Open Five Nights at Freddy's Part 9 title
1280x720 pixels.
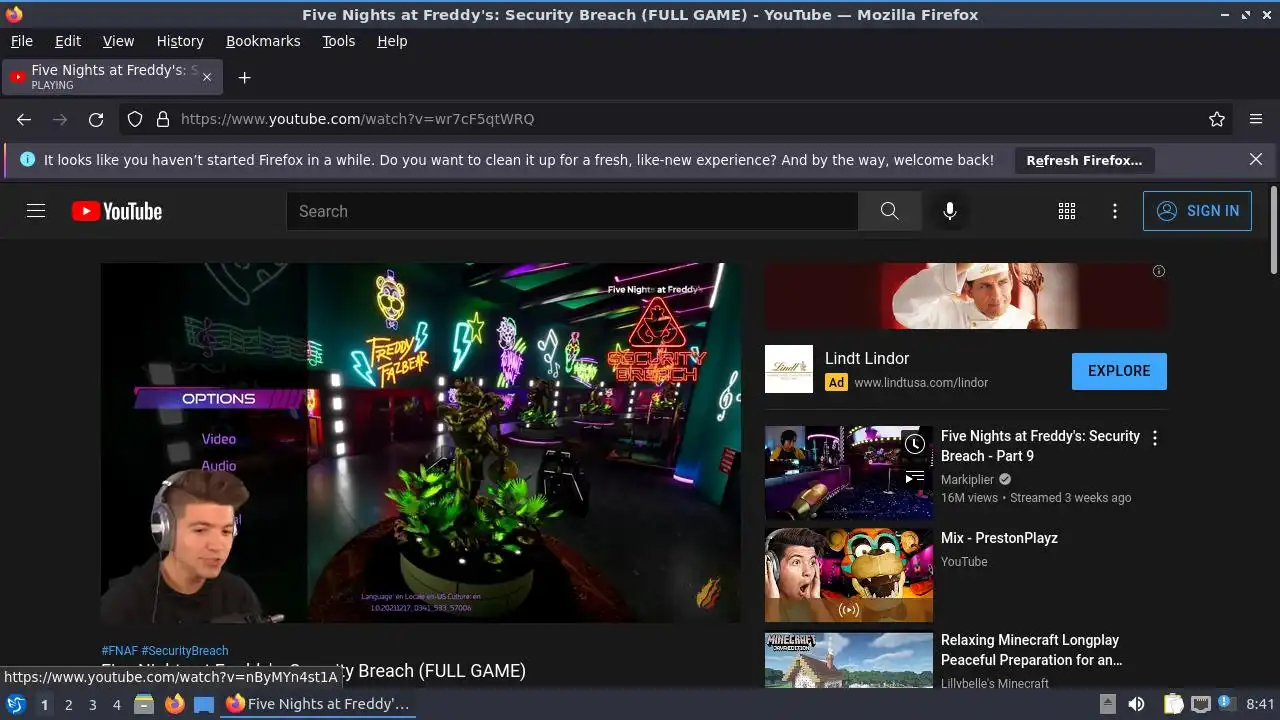pos(1040,446)
